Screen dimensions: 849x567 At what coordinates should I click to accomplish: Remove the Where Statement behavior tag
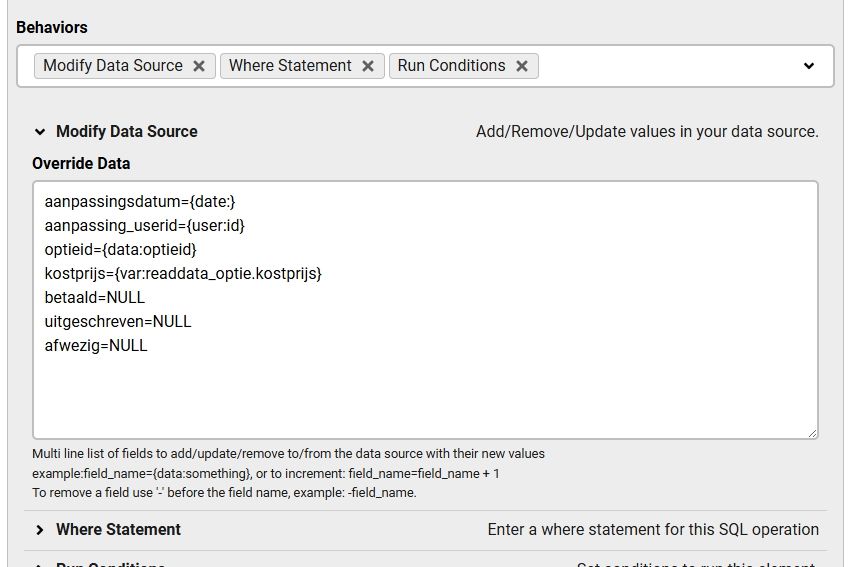[368, 66]
